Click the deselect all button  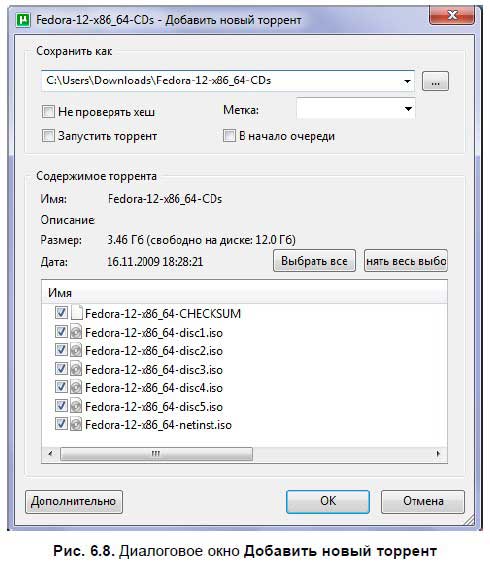pos(406,260)
